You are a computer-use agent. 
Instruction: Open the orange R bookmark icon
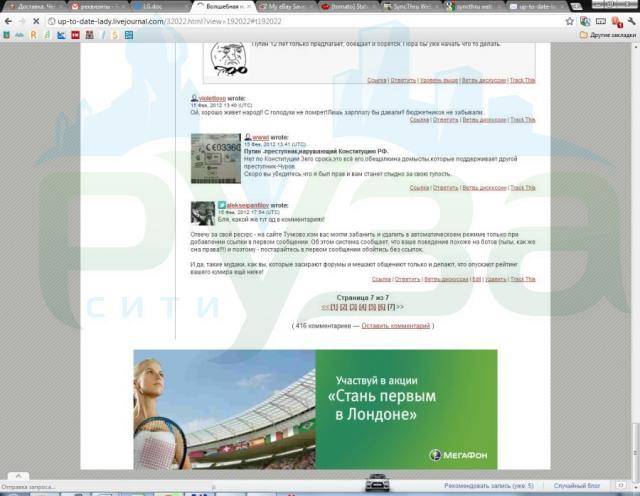click(x=33, y=36)
